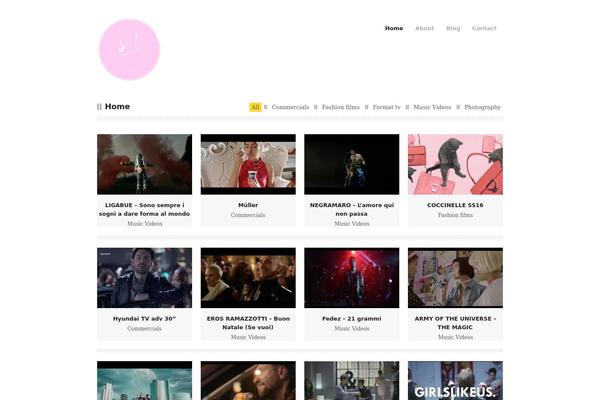Click Music Videos label under NEGRAMARO

tap(352, 224)
